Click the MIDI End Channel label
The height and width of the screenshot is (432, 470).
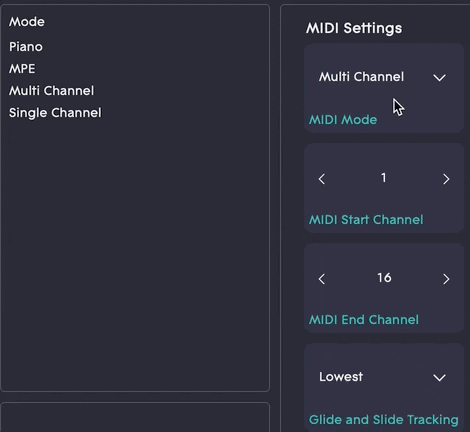point(364,320)
